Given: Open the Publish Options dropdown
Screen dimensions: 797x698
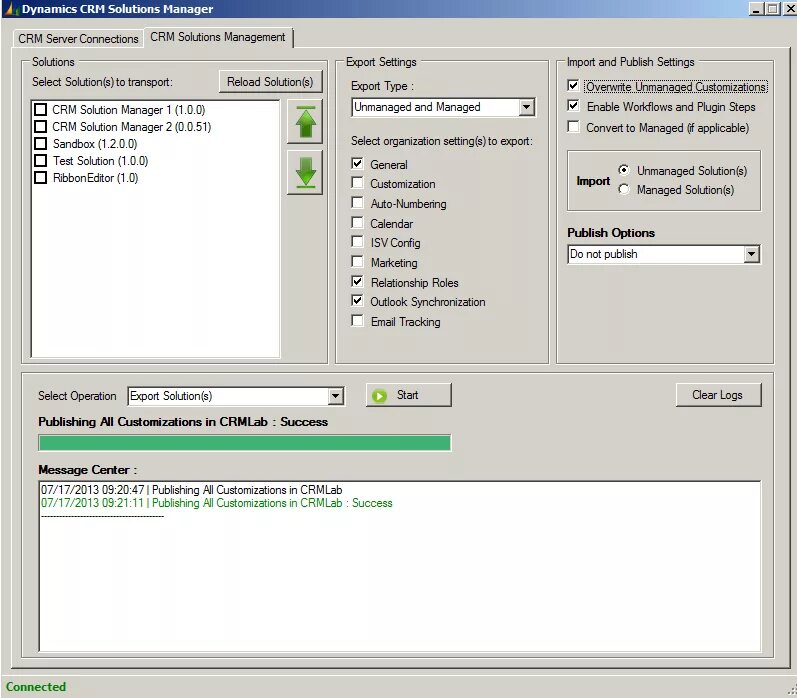Looking at the screenshot, I should point(751,254).
